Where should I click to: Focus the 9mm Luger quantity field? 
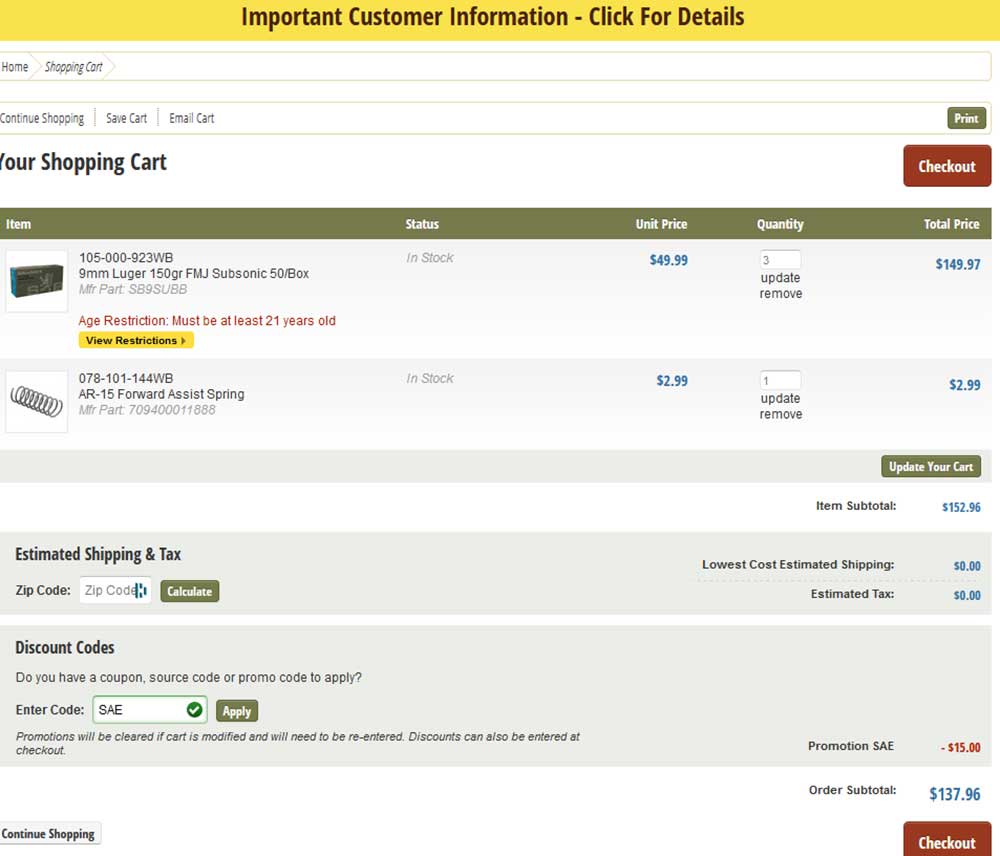pos(780,260)
